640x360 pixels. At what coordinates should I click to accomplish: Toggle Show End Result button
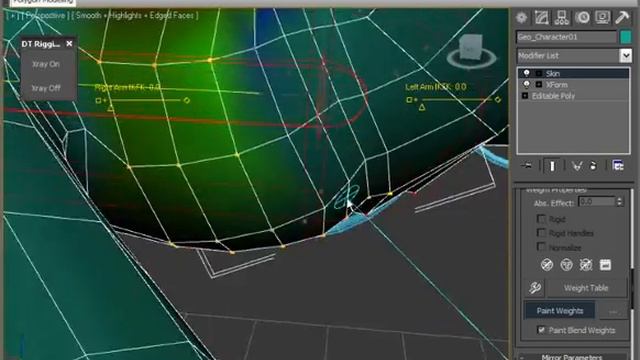pyautogui.click(x=552, y=166)
